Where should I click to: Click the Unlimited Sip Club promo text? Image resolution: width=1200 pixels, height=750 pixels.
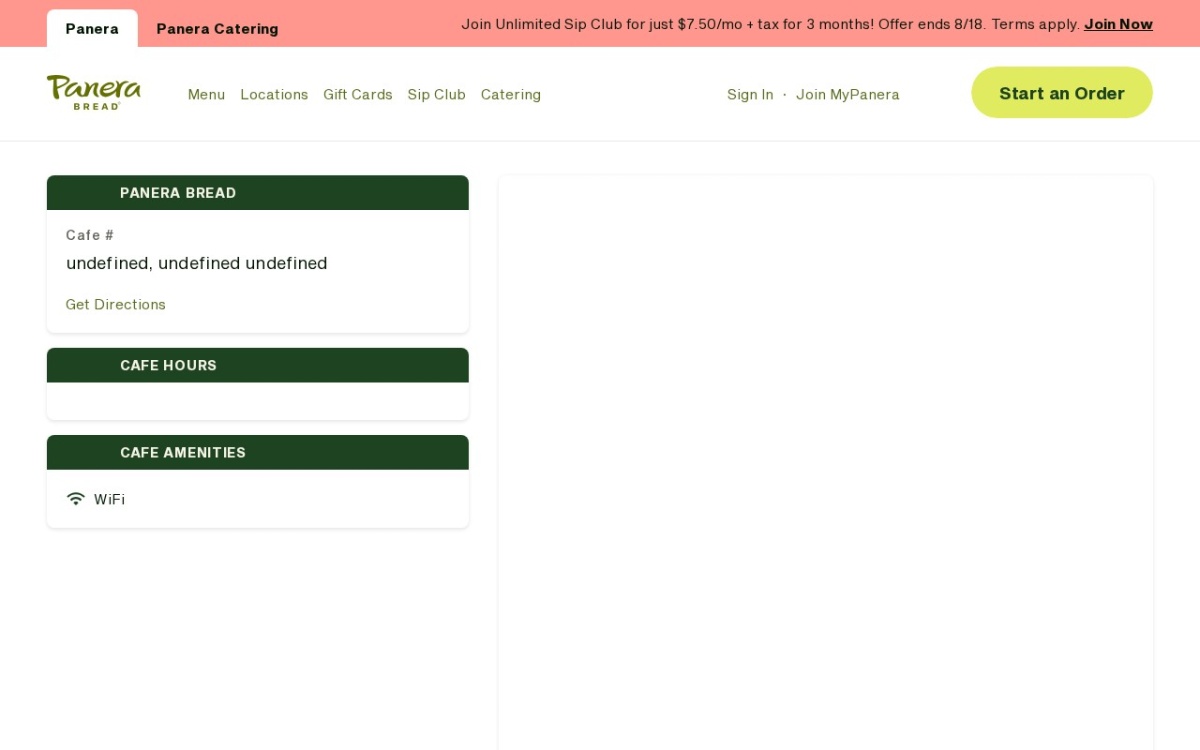point(770,24)
